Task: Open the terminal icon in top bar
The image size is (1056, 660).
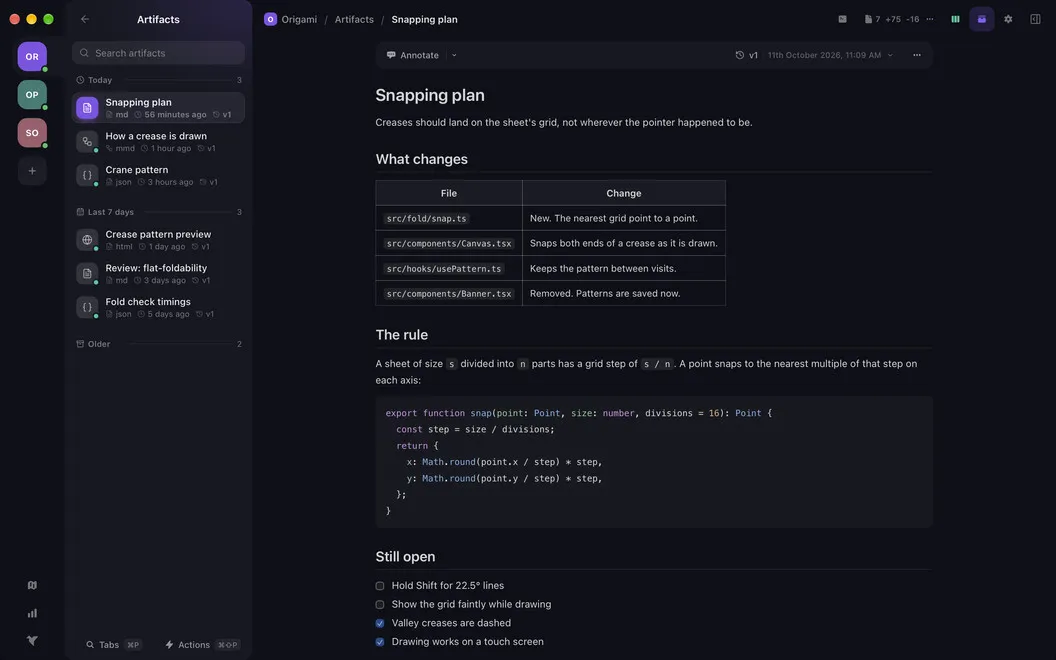Action: click(x=843, y=20)
